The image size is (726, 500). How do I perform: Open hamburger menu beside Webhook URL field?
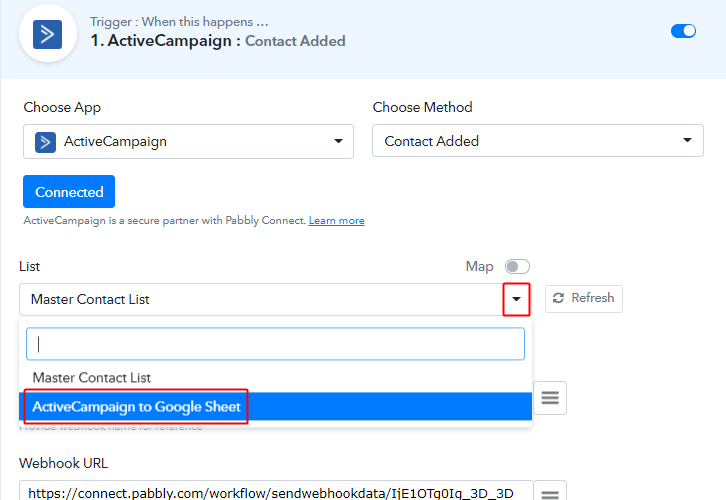click(x=550, y=492)
